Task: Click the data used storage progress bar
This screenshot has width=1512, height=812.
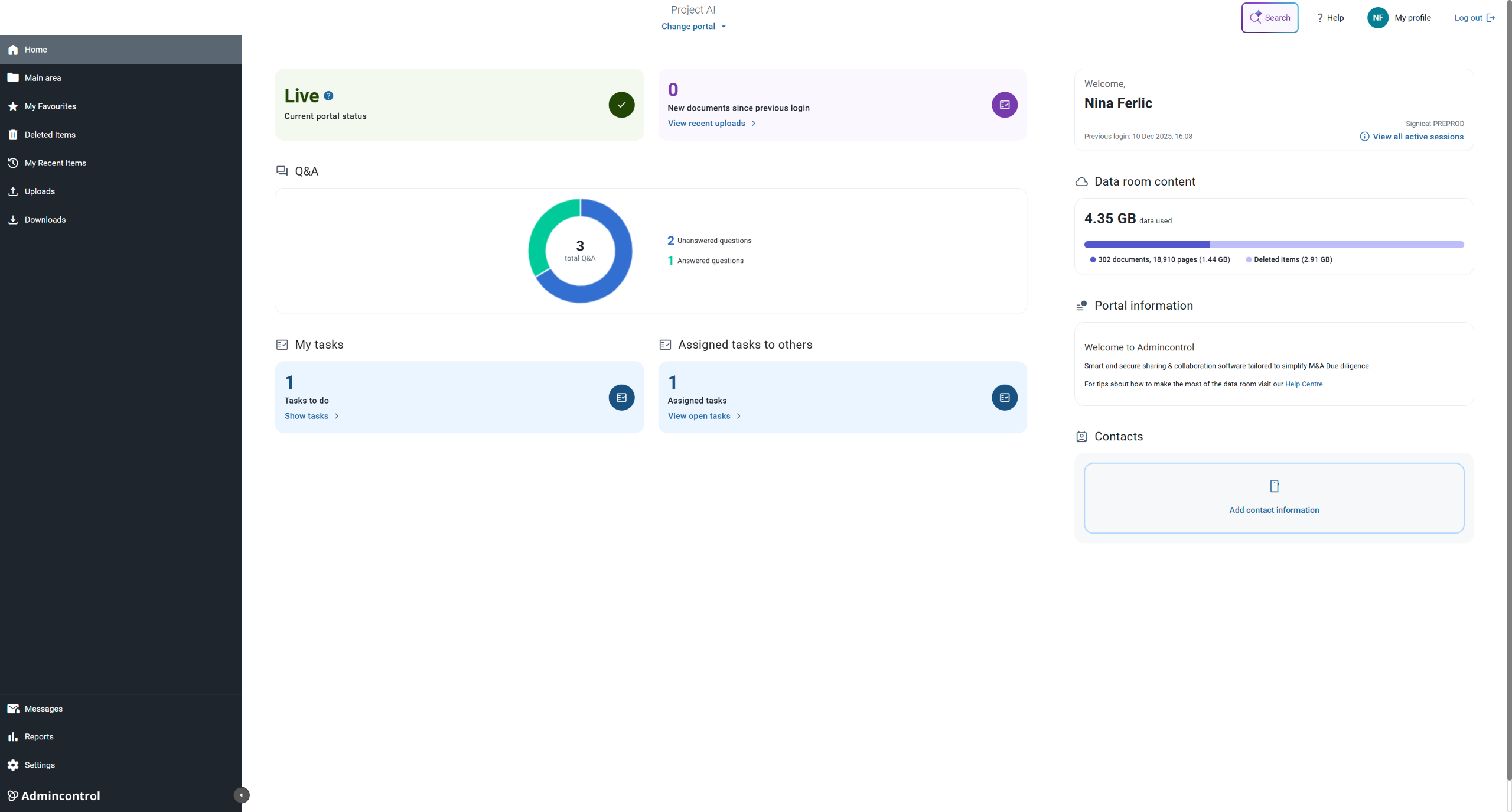Action: click(x=1273, y=245)
